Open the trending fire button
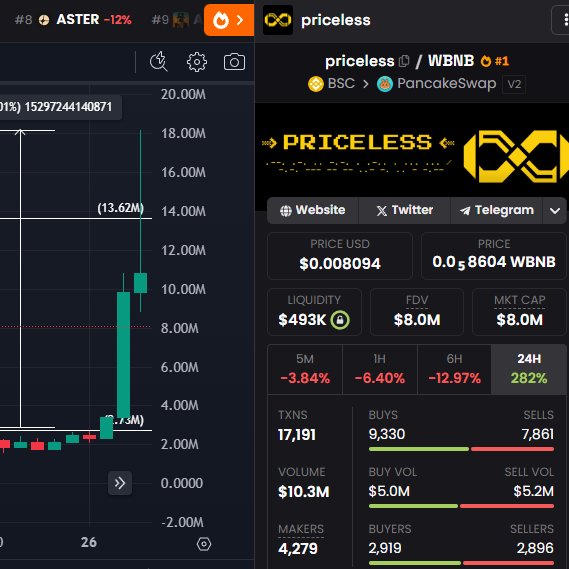 click(229, 20)
